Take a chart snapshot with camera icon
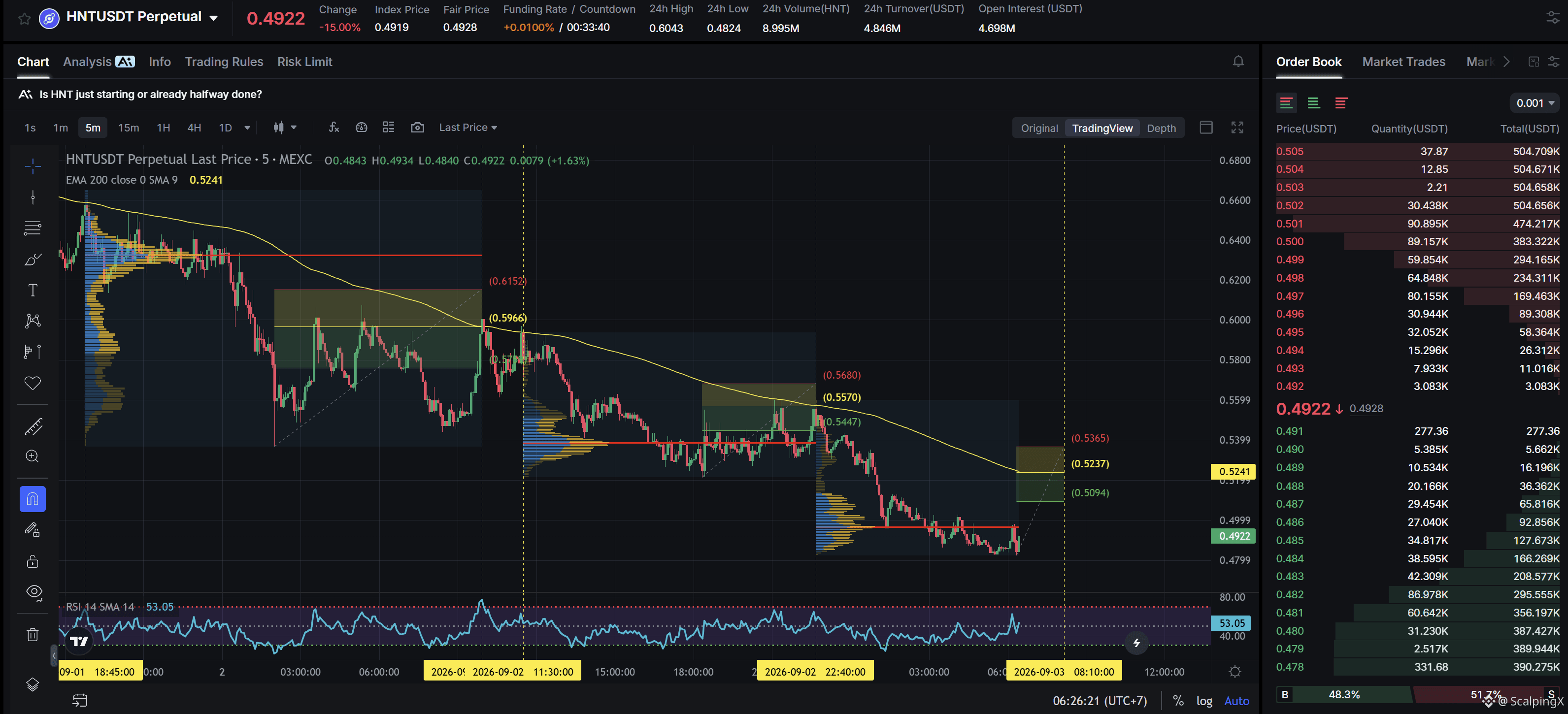1568x714 pixels. pos(418,127)
